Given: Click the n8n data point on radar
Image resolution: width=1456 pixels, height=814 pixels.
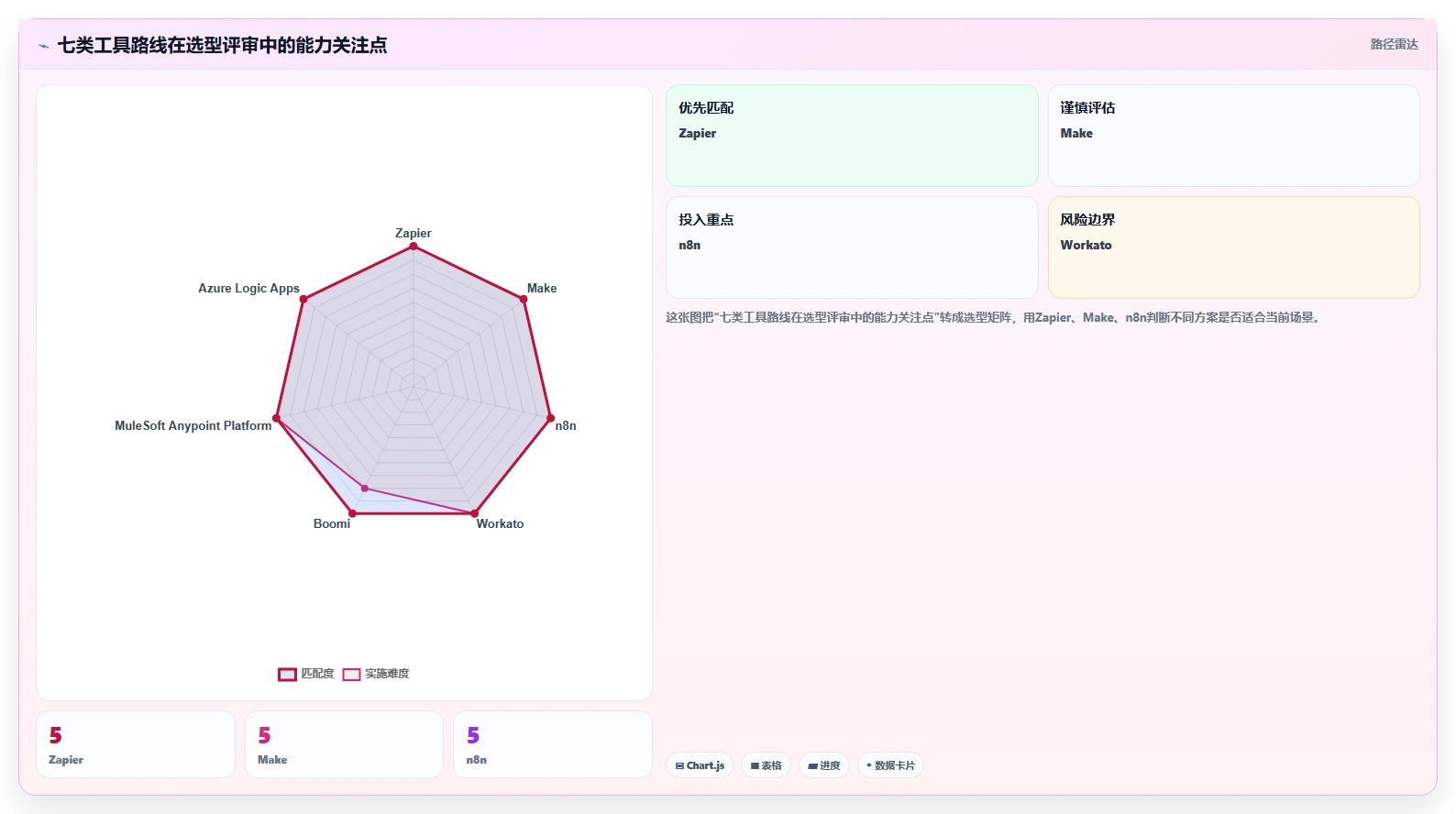Looking at the screenshot, I should point(550,418).
